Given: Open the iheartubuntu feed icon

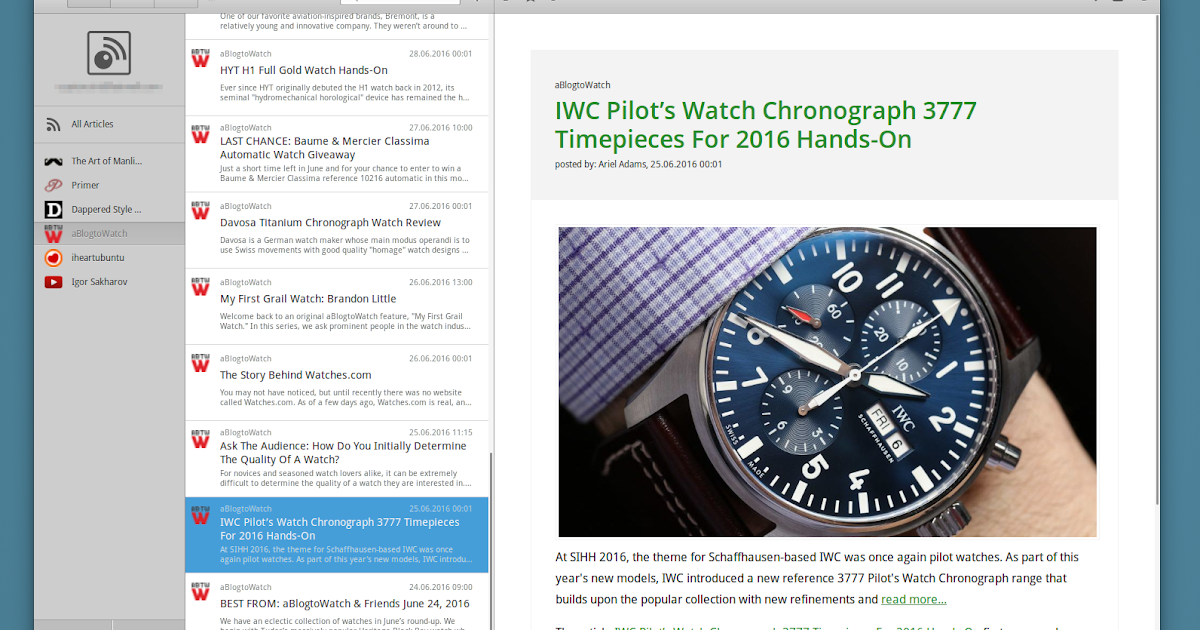Looking at the screenshot, I should pos(53,257).
